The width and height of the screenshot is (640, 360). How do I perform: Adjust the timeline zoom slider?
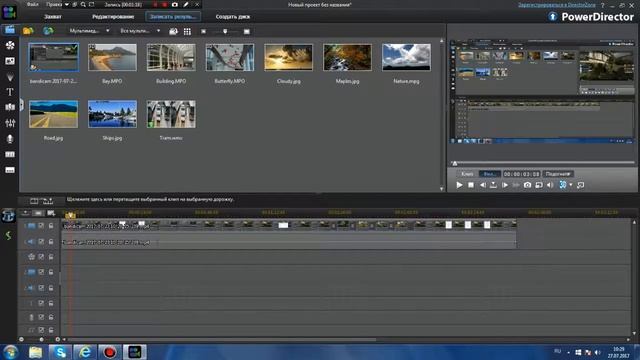pyautogui.click(x=41, y=339)
